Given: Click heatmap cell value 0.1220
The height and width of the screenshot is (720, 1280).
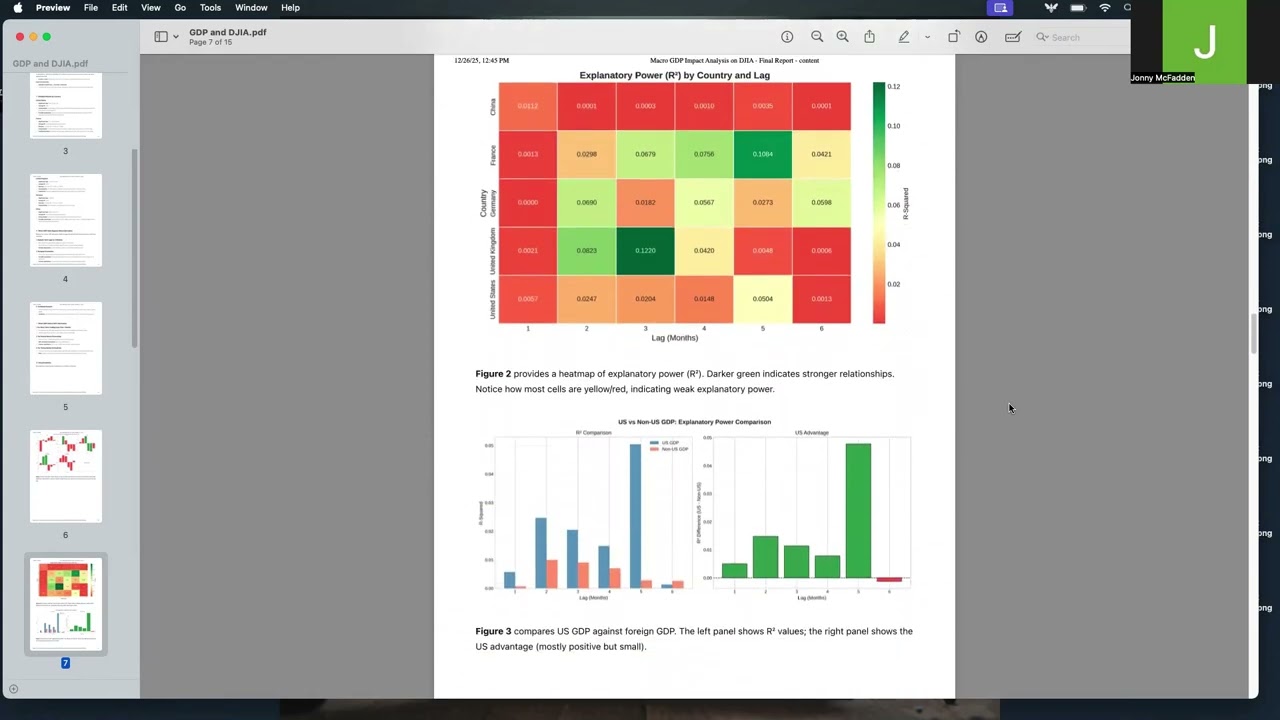Looking at the screenshot, I should (x=645, y=250).
